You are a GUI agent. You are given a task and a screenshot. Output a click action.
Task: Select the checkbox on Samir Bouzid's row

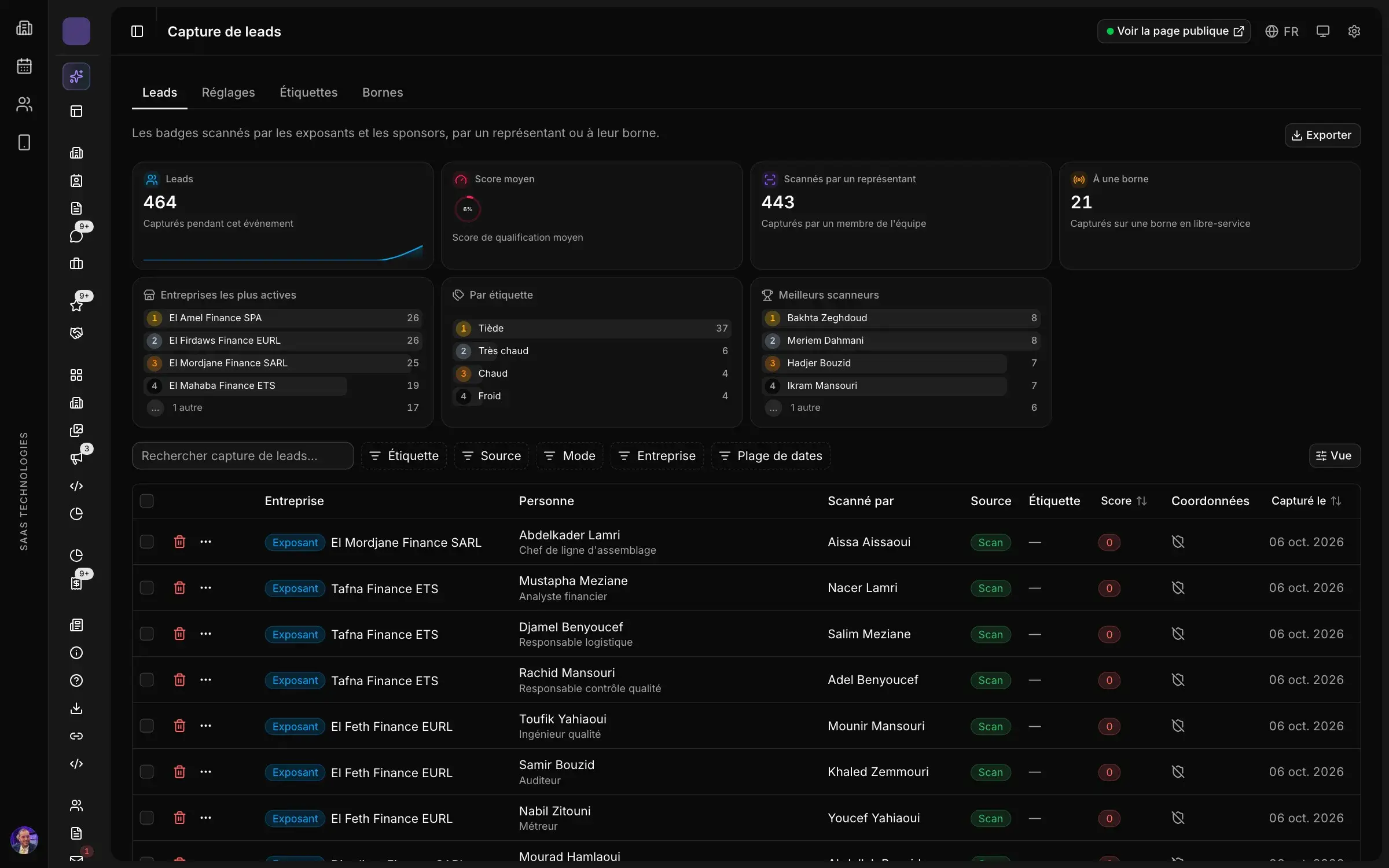click(146, 771)
